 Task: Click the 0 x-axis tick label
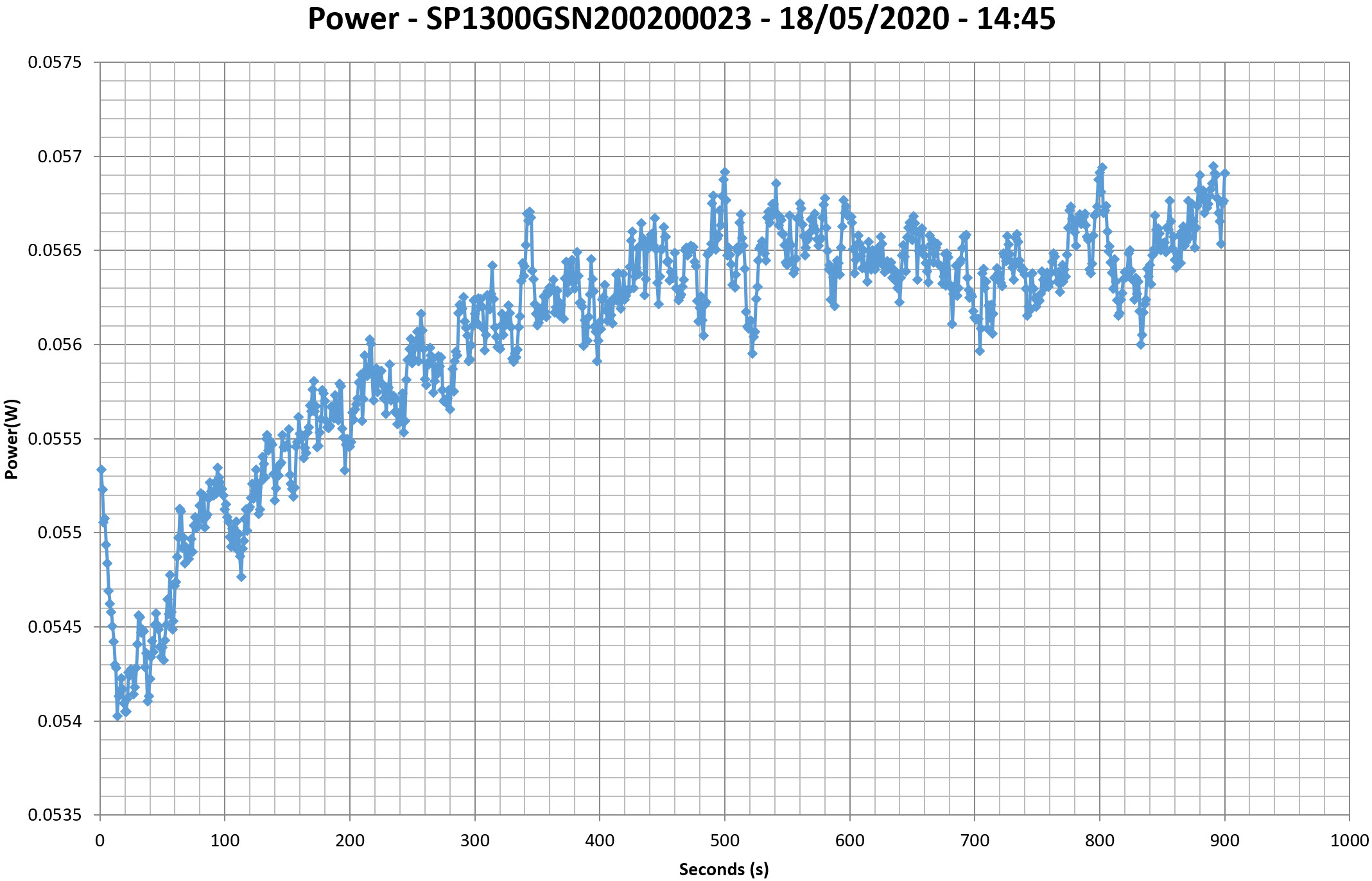pos(100,841)
